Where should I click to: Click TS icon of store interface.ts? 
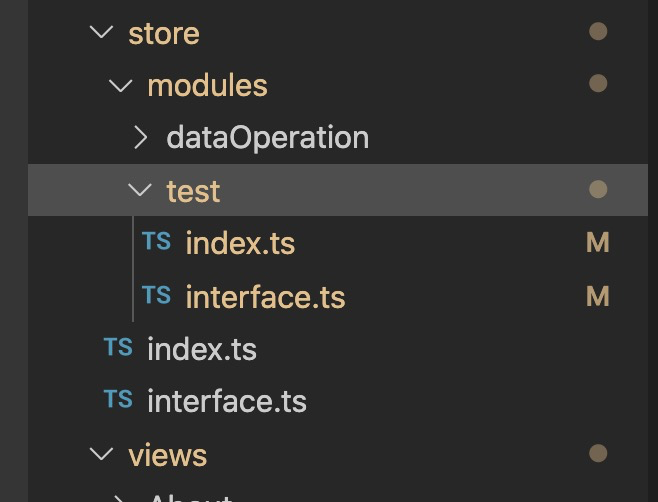118,401
